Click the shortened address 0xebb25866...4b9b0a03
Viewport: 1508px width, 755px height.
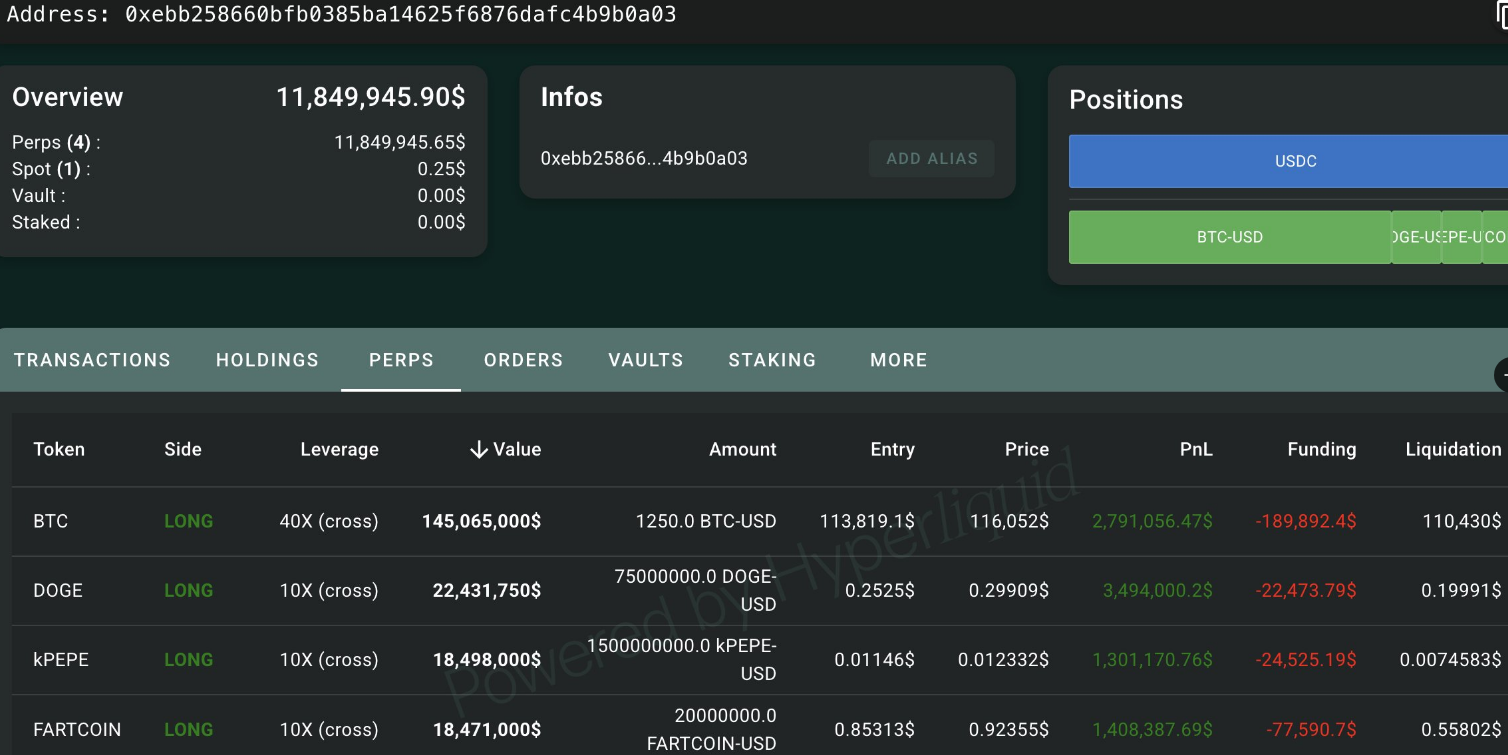point(644,158)
